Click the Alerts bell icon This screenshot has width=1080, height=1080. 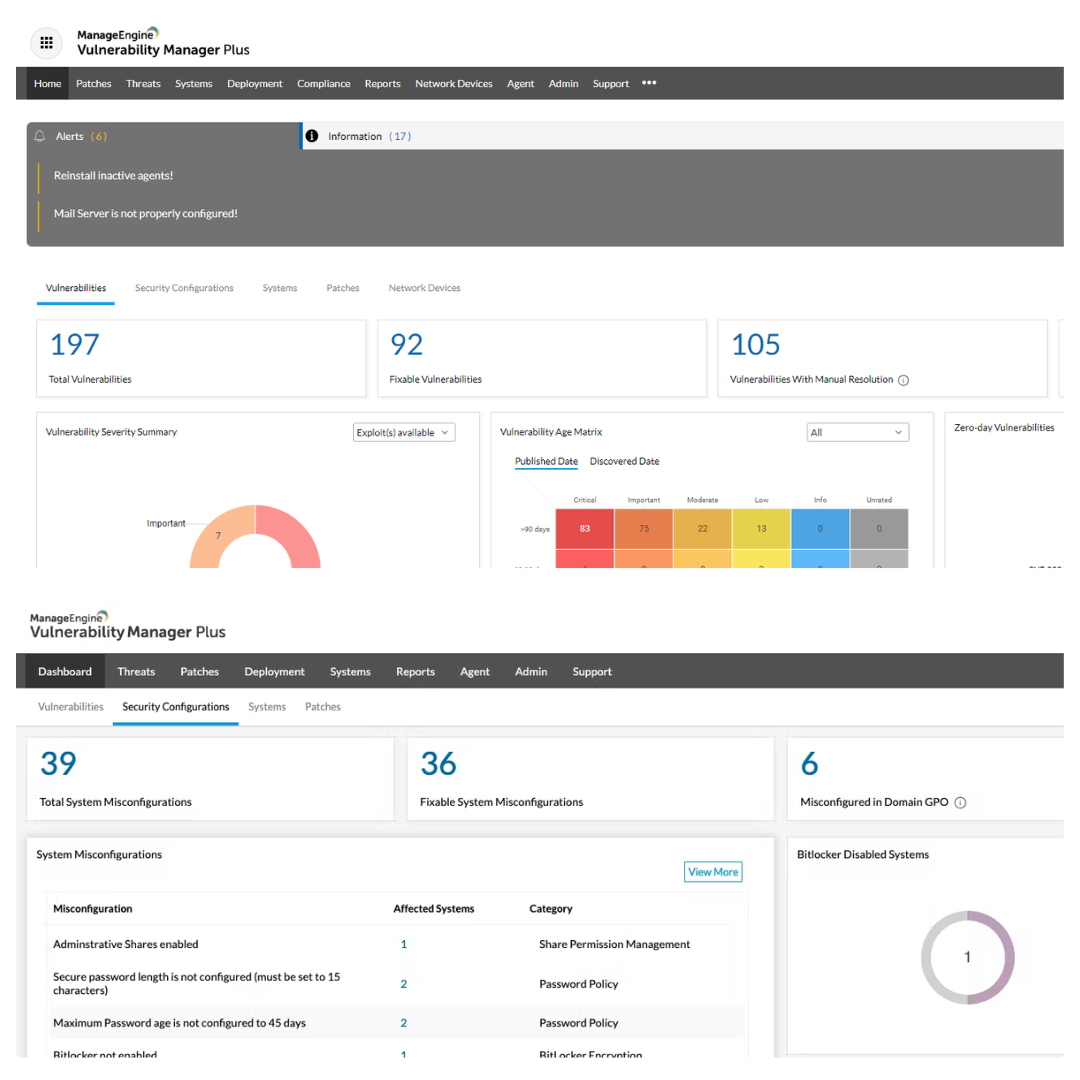pos(40,136)
